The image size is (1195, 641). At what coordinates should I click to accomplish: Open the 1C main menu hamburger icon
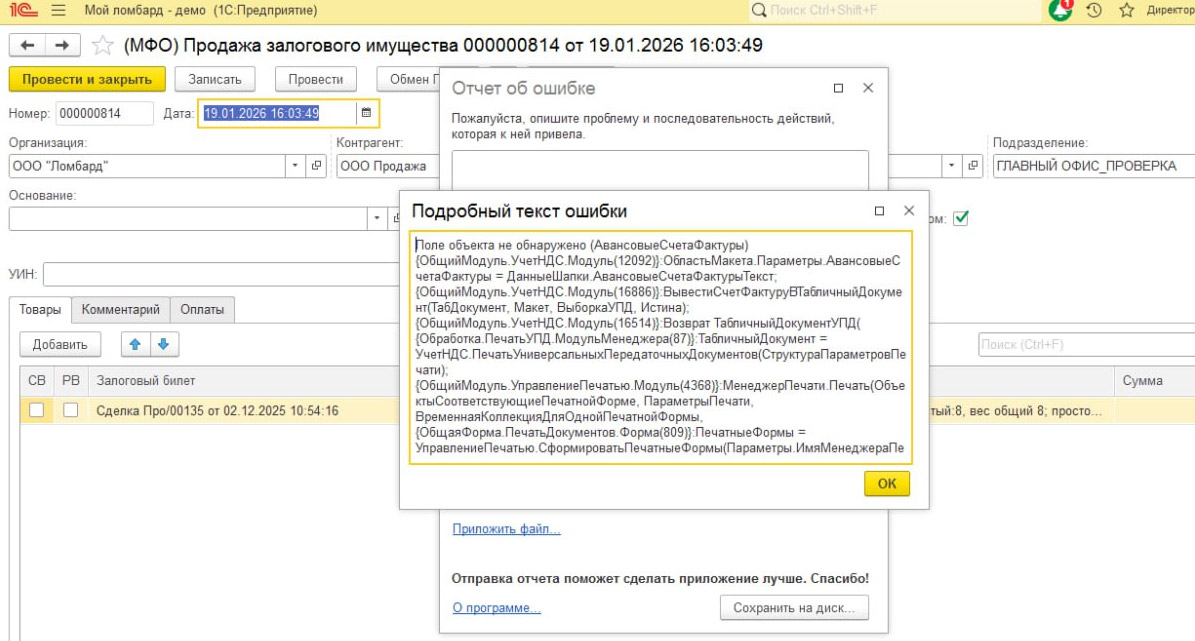[58, 11]
